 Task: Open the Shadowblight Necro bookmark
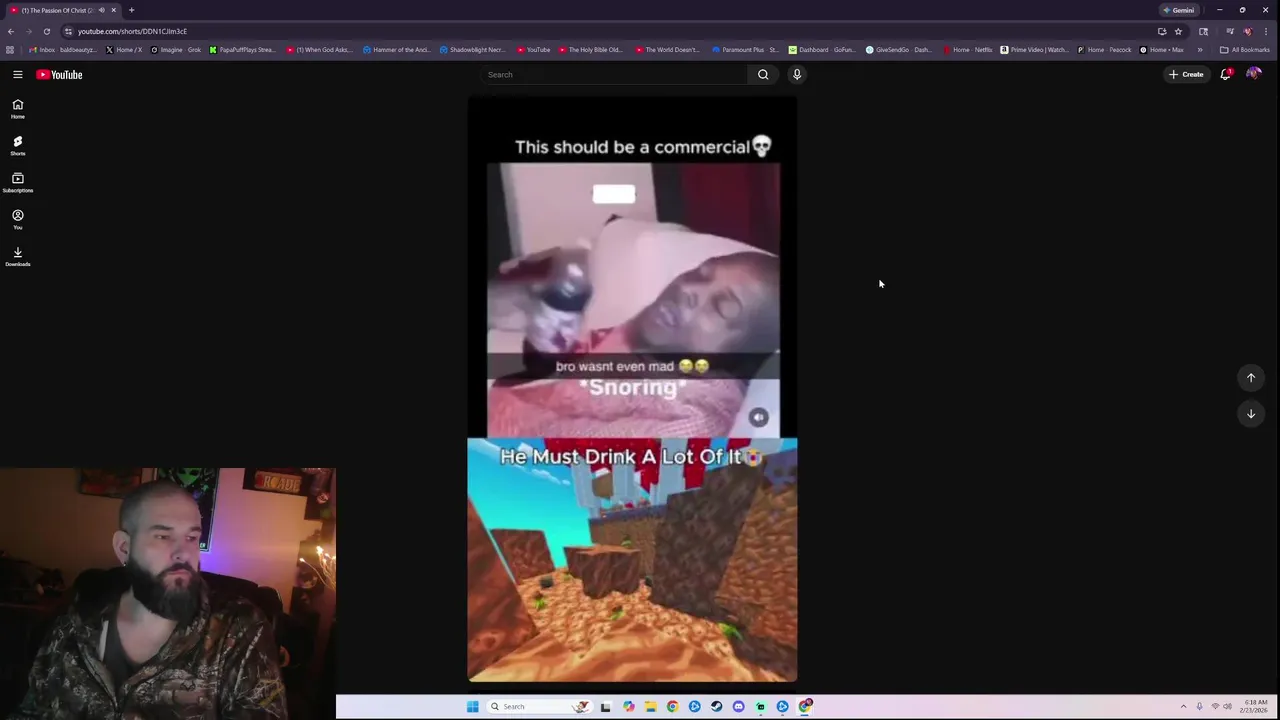point(472,50)
